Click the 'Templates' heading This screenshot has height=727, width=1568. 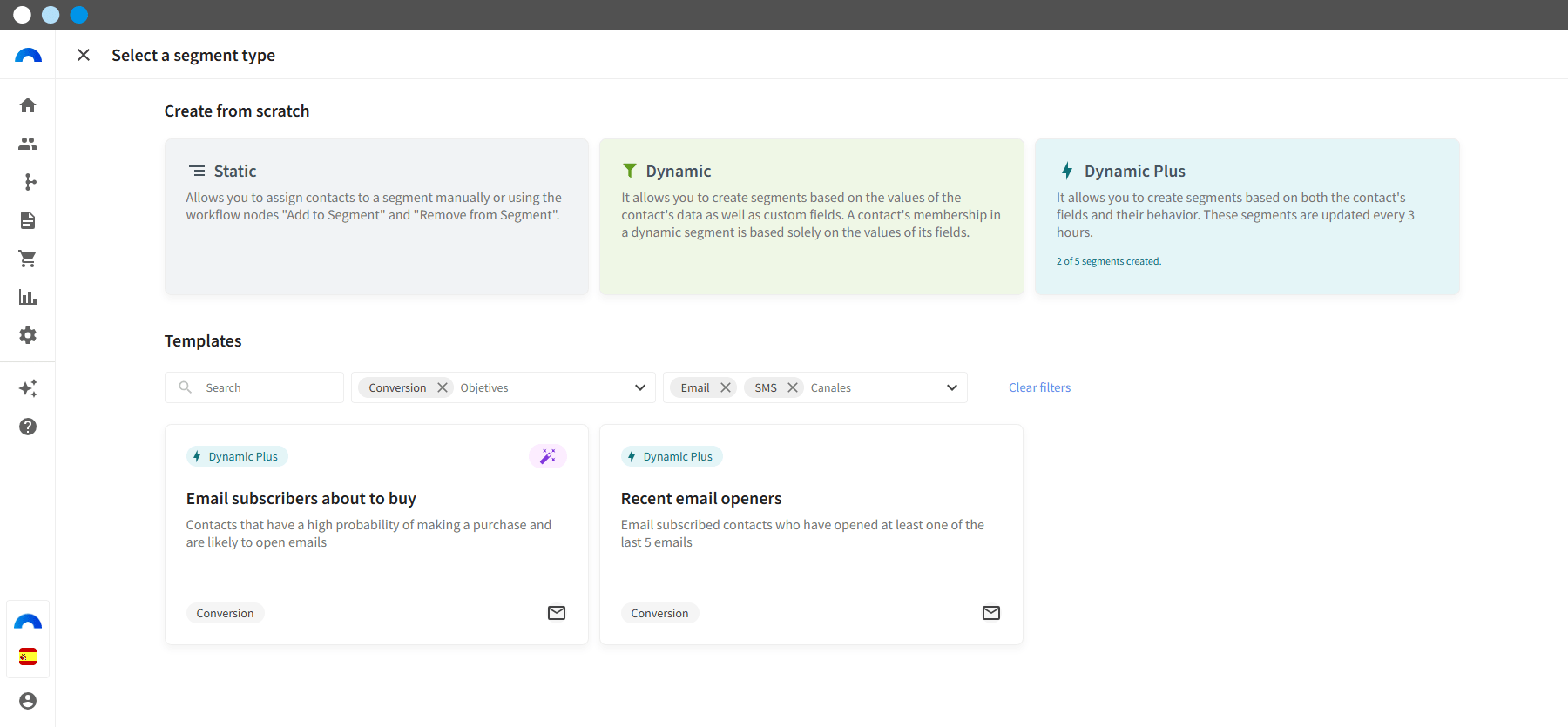(x=203, y=340)
